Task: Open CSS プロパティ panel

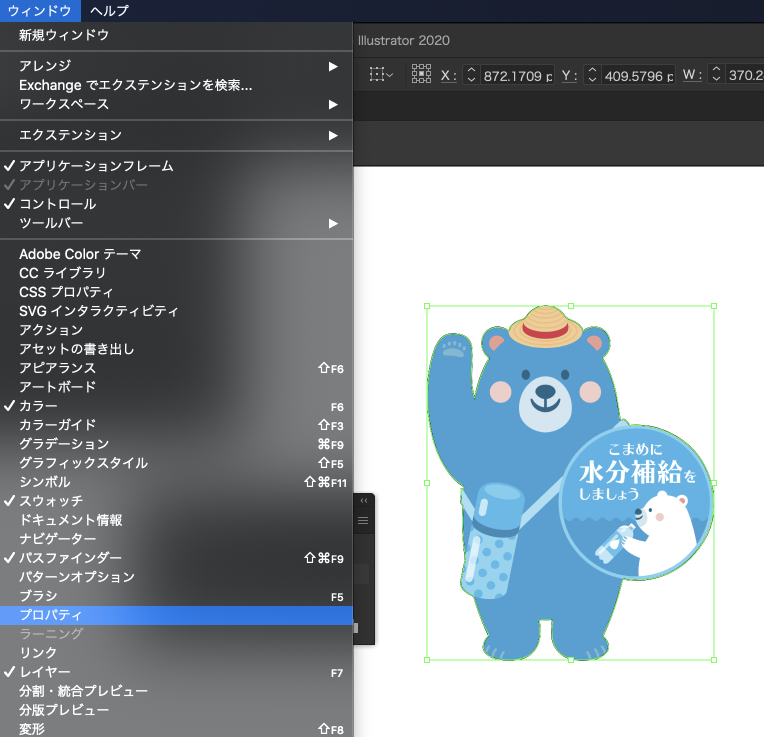Action: tap(176, 292)
